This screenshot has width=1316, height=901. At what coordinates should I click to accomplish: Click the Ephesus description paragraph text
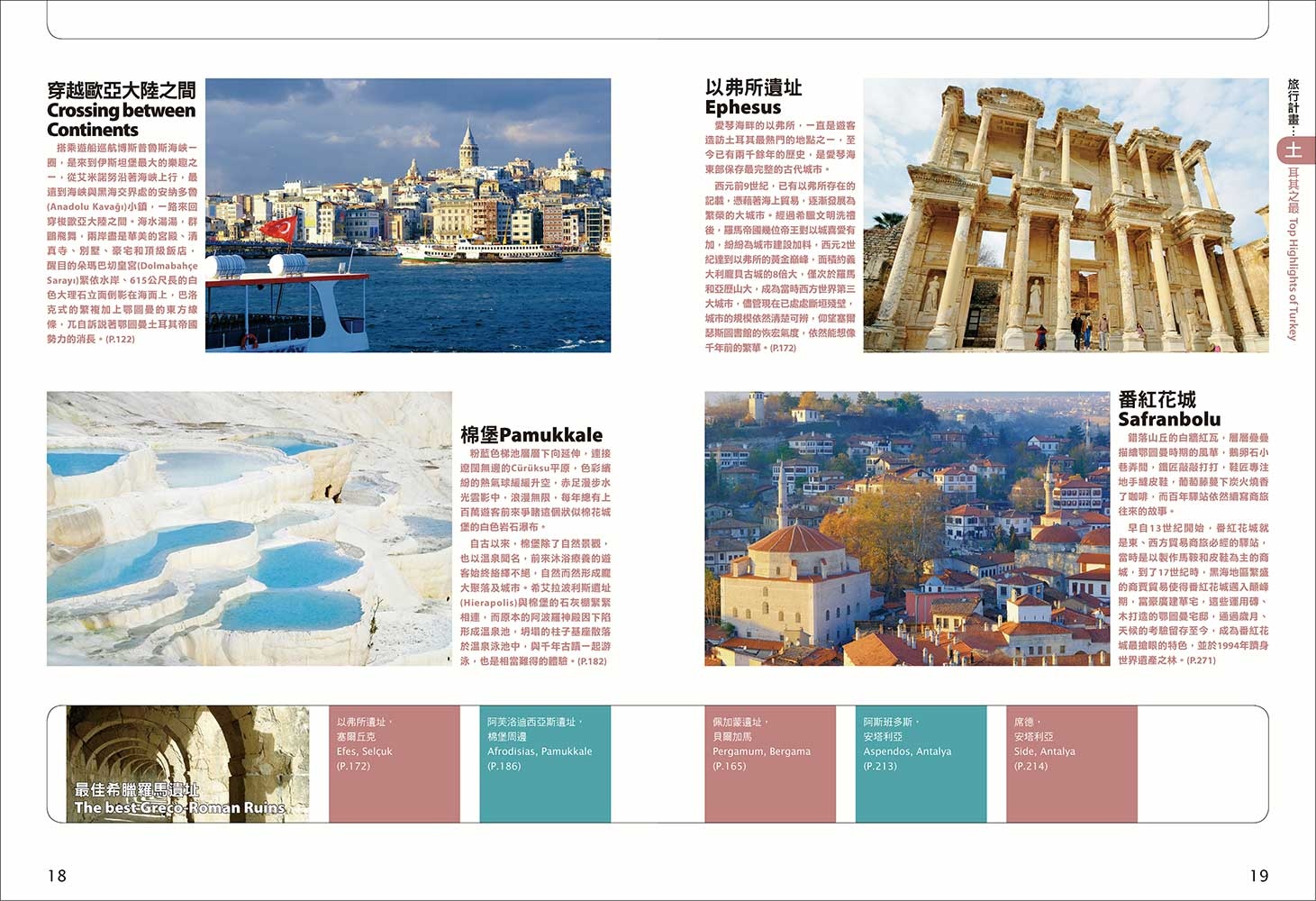pyautogui.click(x=780, y=236)
